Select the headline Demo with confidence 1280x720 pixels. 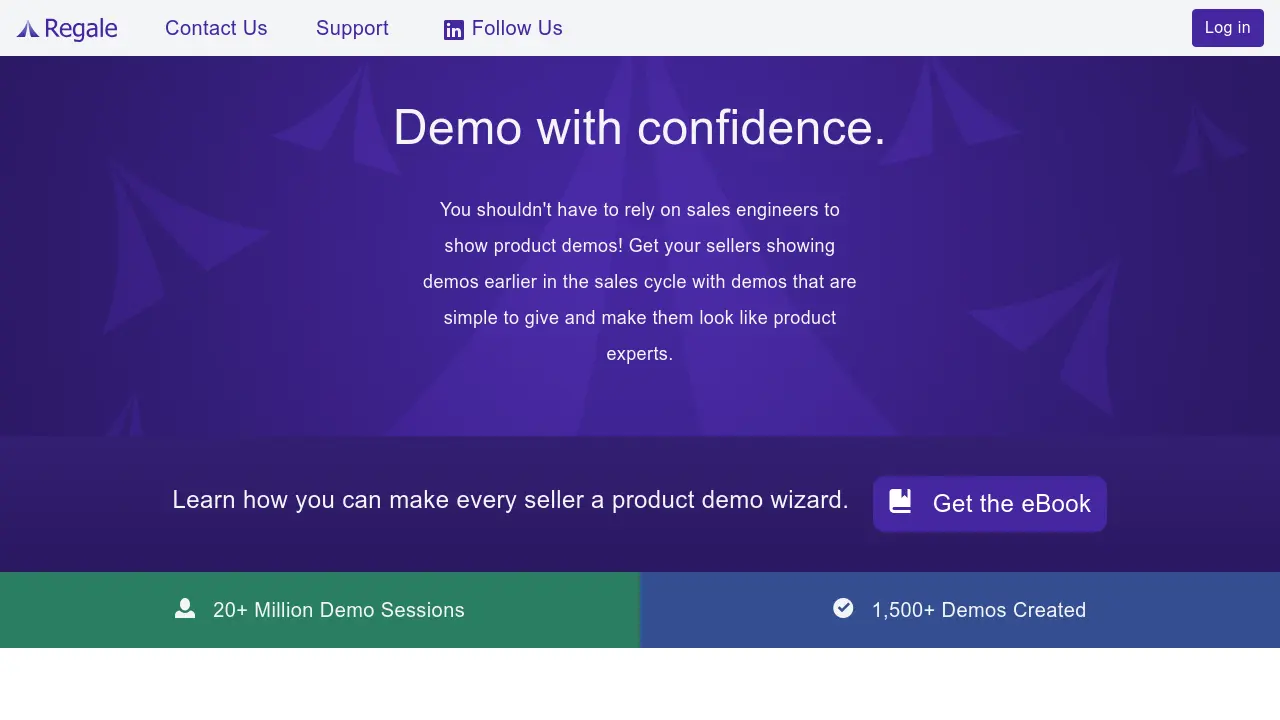pos(639,128)
